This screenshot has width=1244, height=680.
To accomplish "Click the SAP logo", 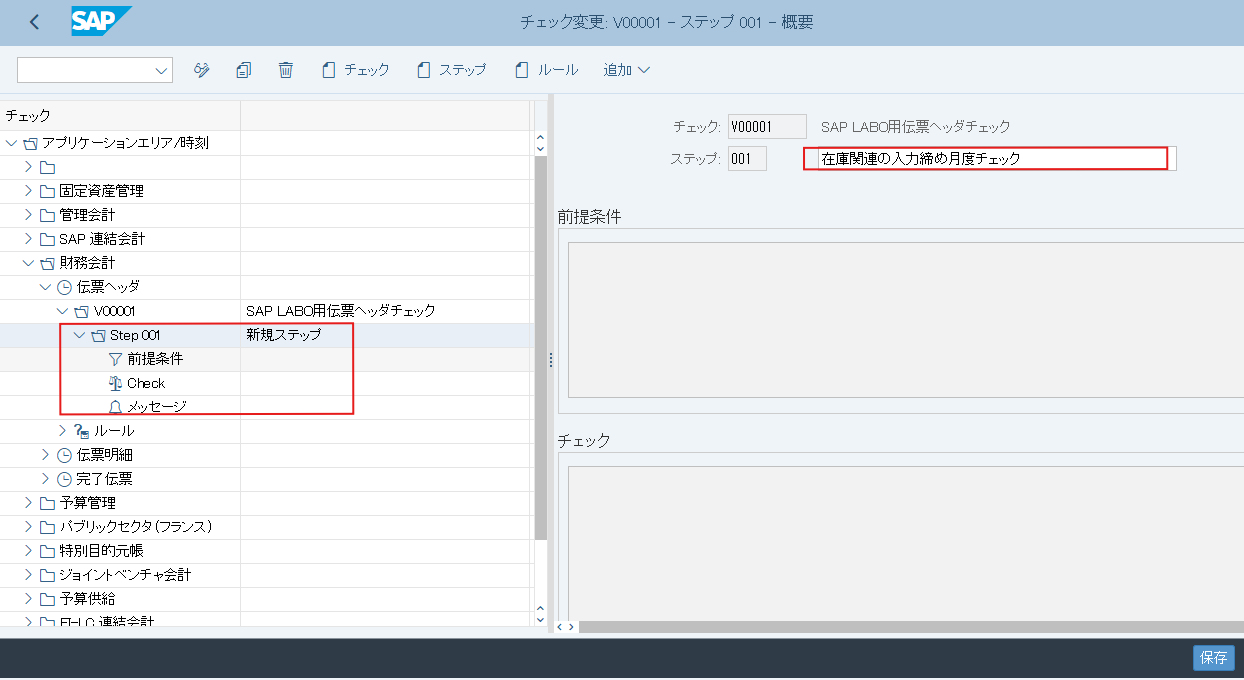I will pos(100,22).
